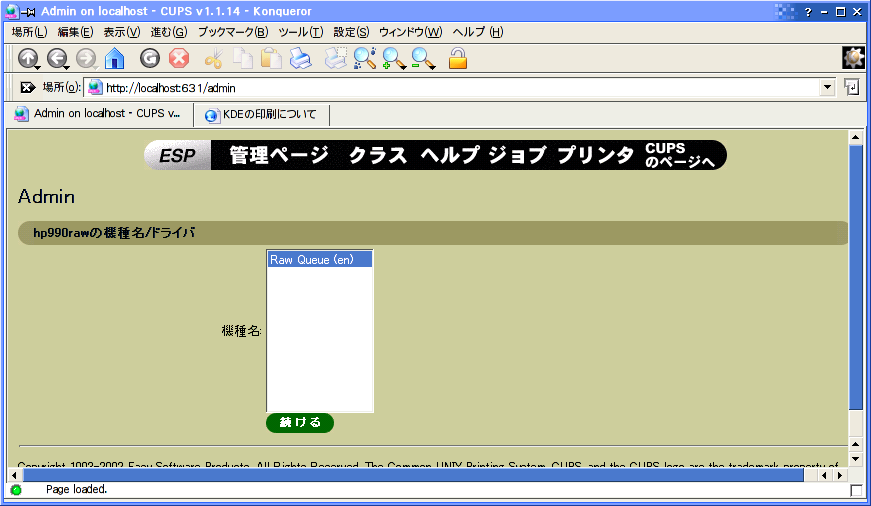Expand the location URL history dropdown
The image size is (871, 506).
tap(826, 87)
